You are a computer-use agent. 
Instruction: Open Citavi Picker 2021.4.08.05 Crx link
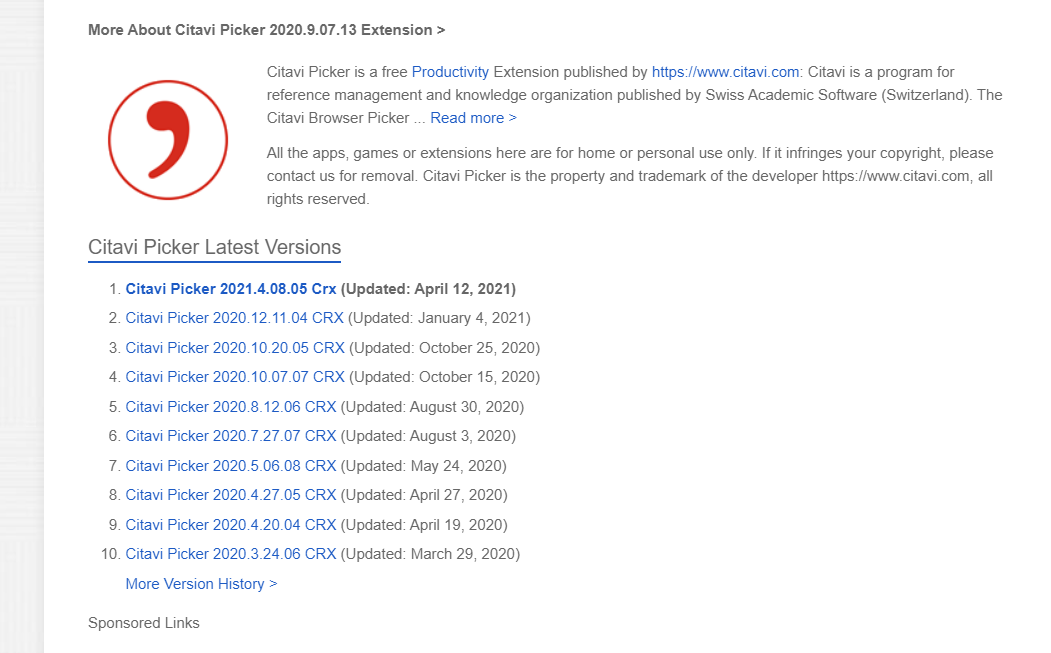pyautogui.click(x=231, y=289)
